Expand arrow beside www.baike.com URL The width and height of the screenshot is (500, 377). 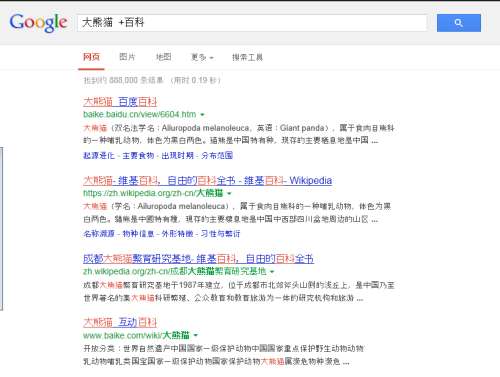(x=196, y=335)
